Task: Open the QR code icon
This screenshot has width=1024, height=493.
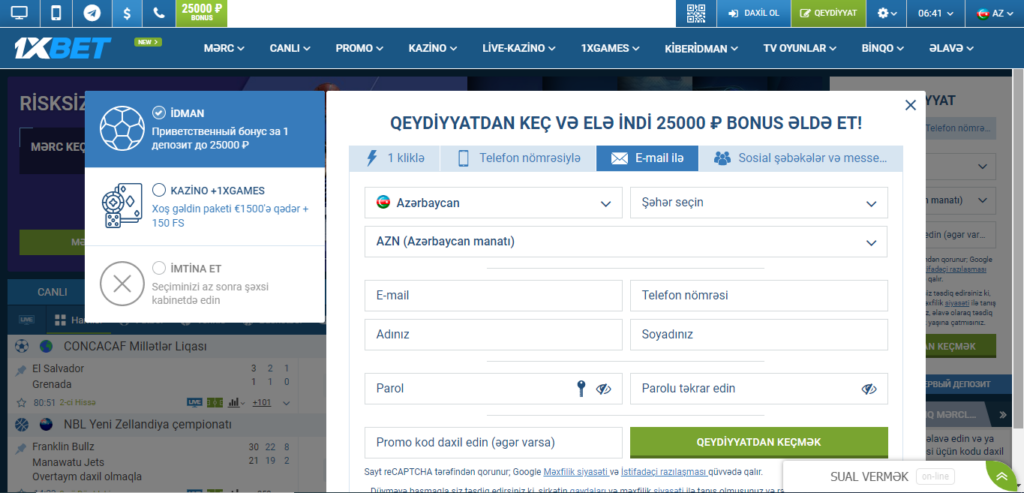Action: (696, 13)
